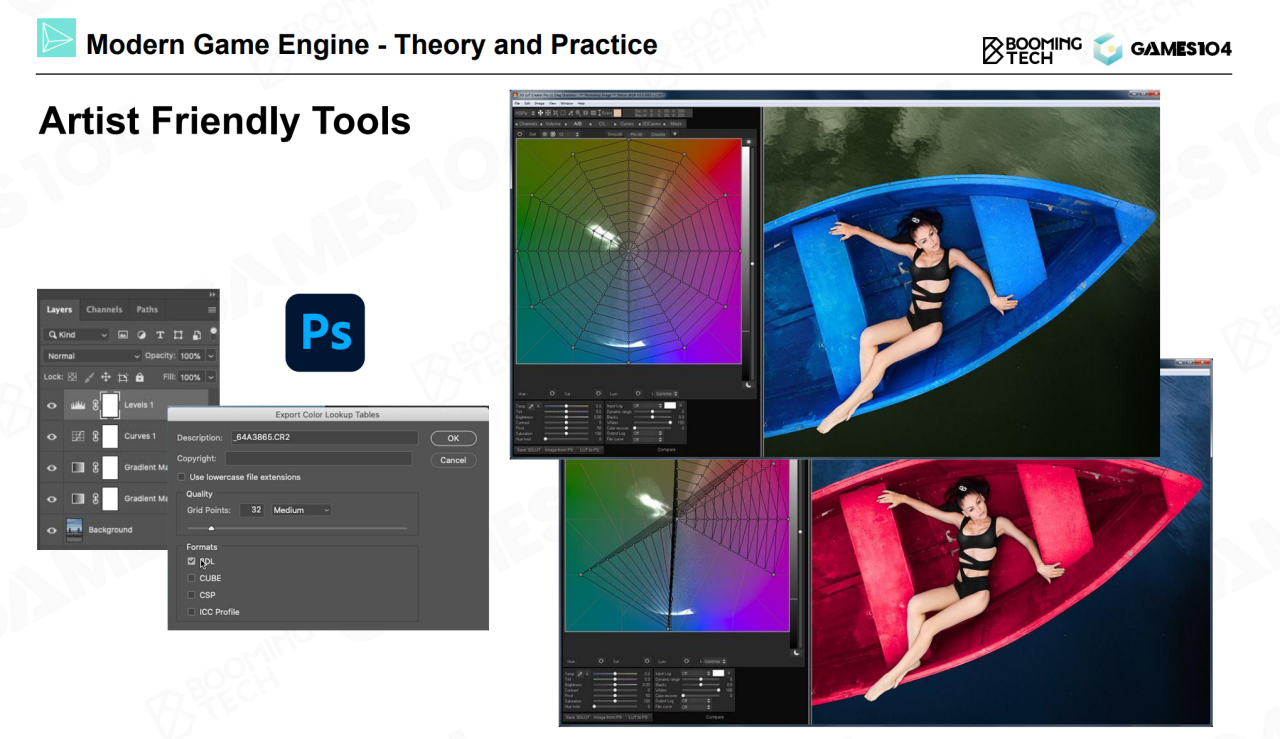The image size is (1280, 739).
Task: Click the pixel layer filter icon
Action: coord(123,335)
